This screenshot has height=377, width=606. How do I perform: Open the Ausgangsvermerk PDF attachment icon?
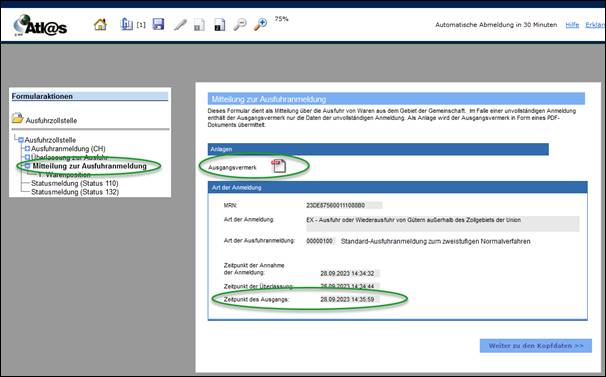click(279, 166)
